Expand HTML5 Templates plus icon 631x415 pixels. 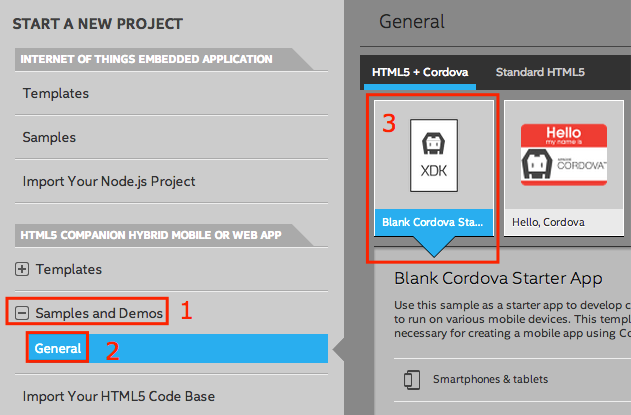[22, 269]
